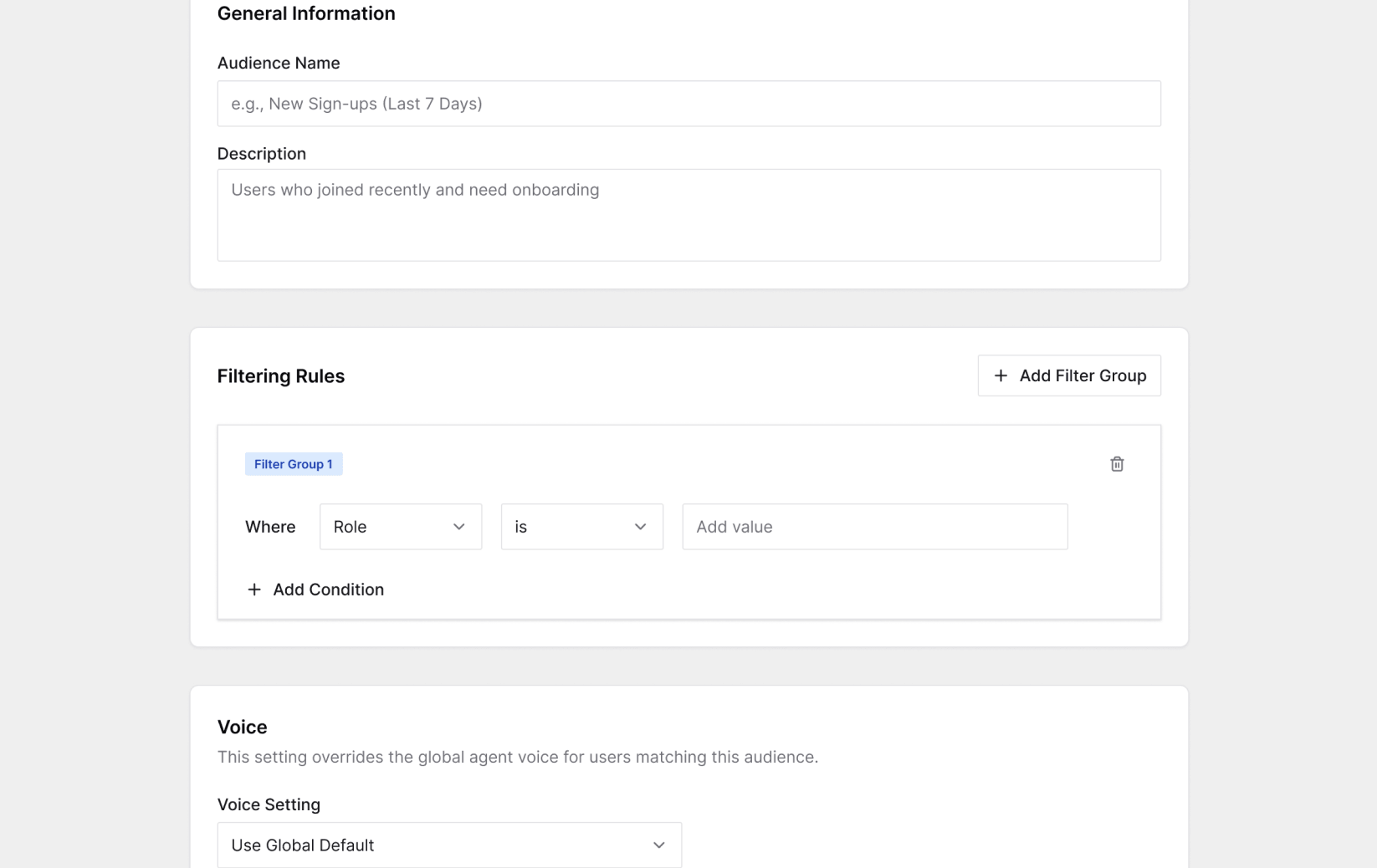This screenshot has width=1377, height=868.
Task: Open the 'is' operator dropdown
Action: 581,527
